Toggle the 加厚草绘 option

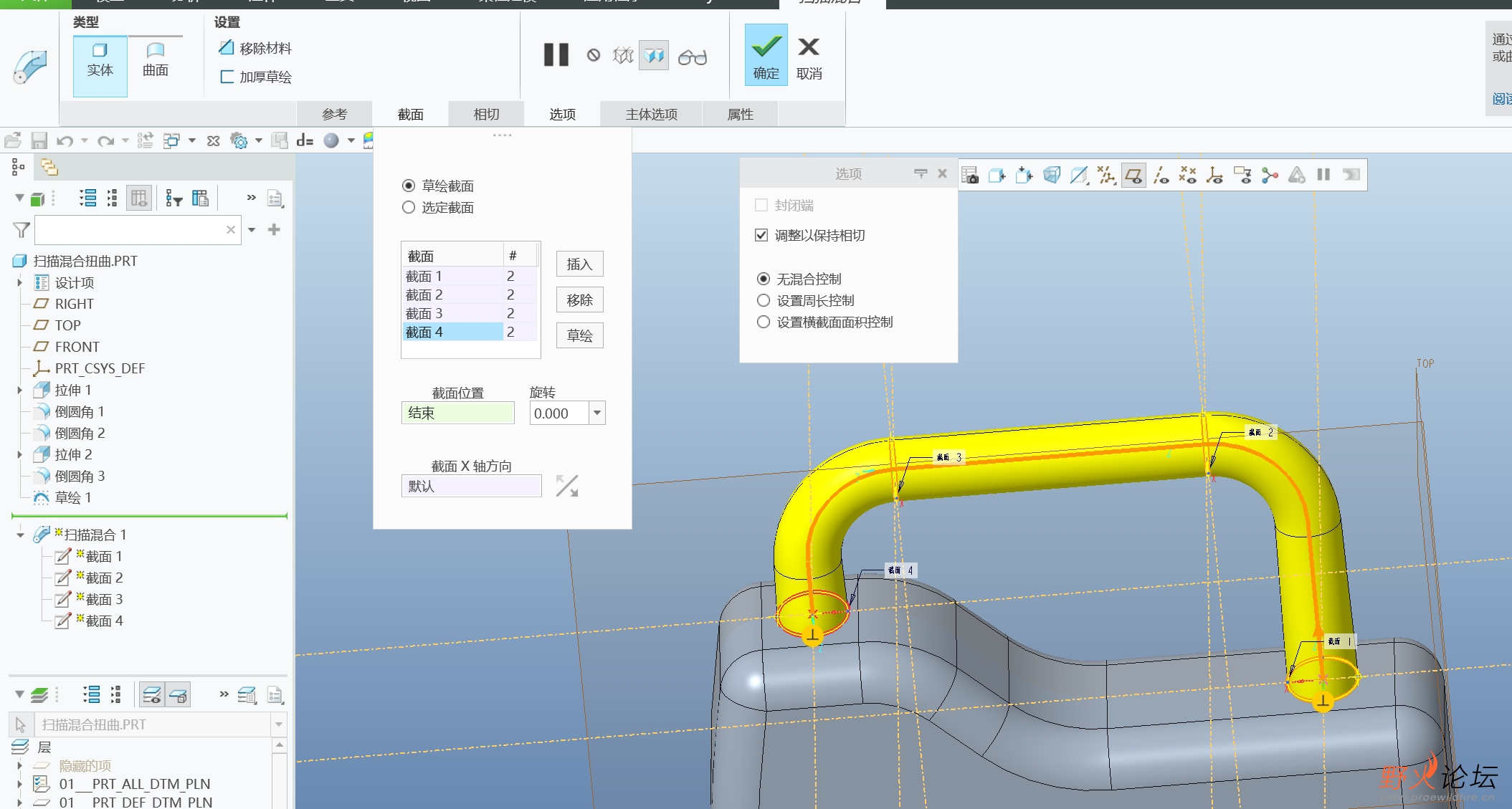point(256,77)
